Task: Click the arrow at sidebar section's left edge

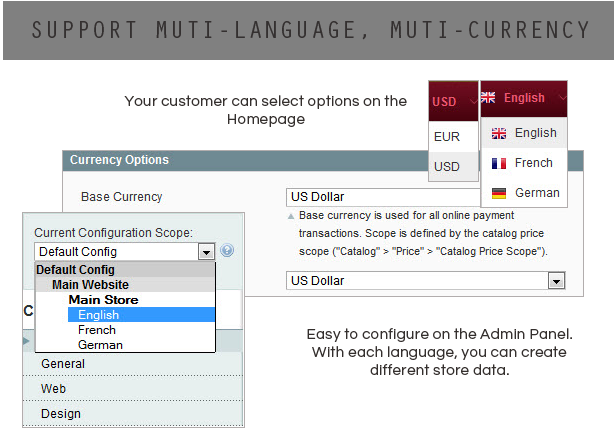Action: click(26, 341)
